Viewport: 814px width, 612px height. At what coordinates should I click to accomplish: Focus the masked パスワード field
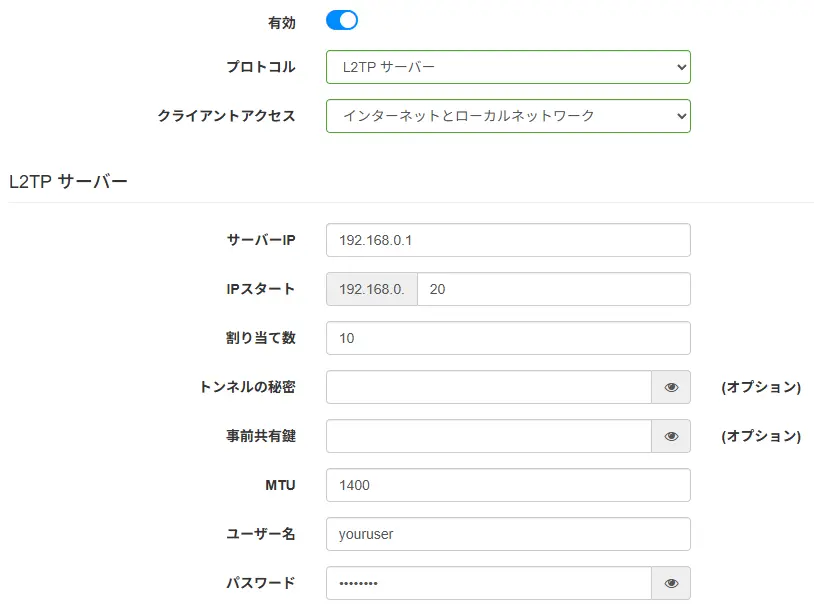click(489, 583)
